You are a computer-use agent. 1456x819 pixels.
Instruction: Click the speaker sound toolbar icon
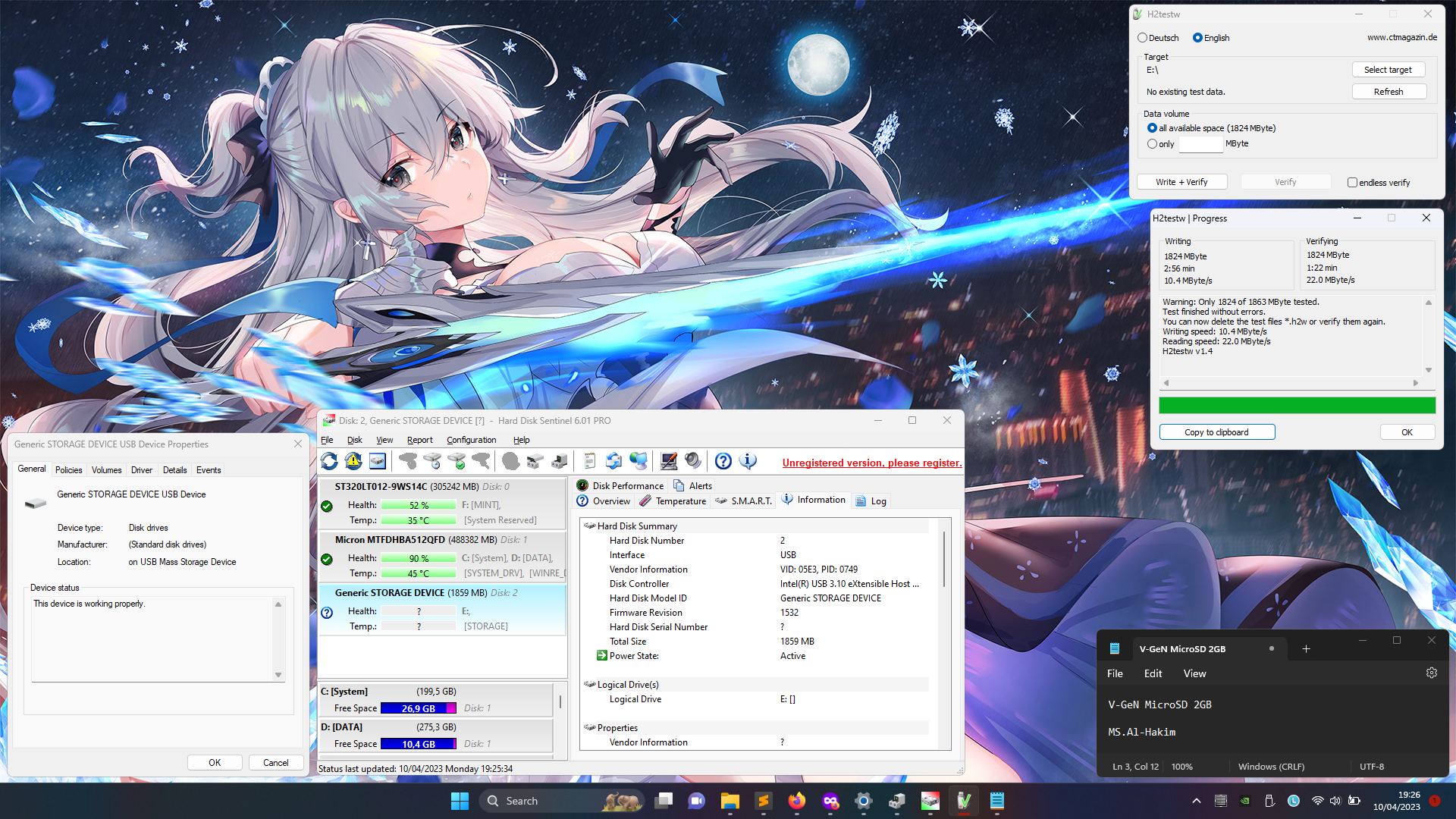tap(692, 461)
